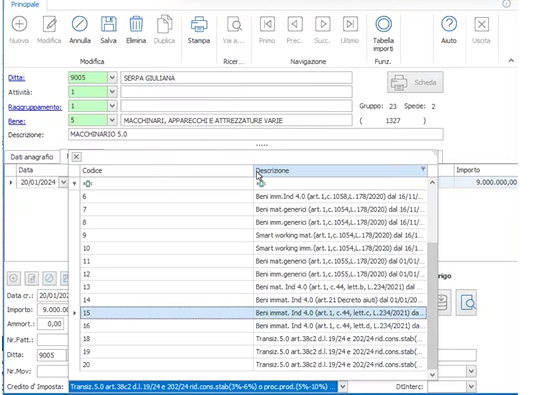Click the Importo cell 9.000.000,00
This screenshot has height=395, width=551.
coord(486,182)
